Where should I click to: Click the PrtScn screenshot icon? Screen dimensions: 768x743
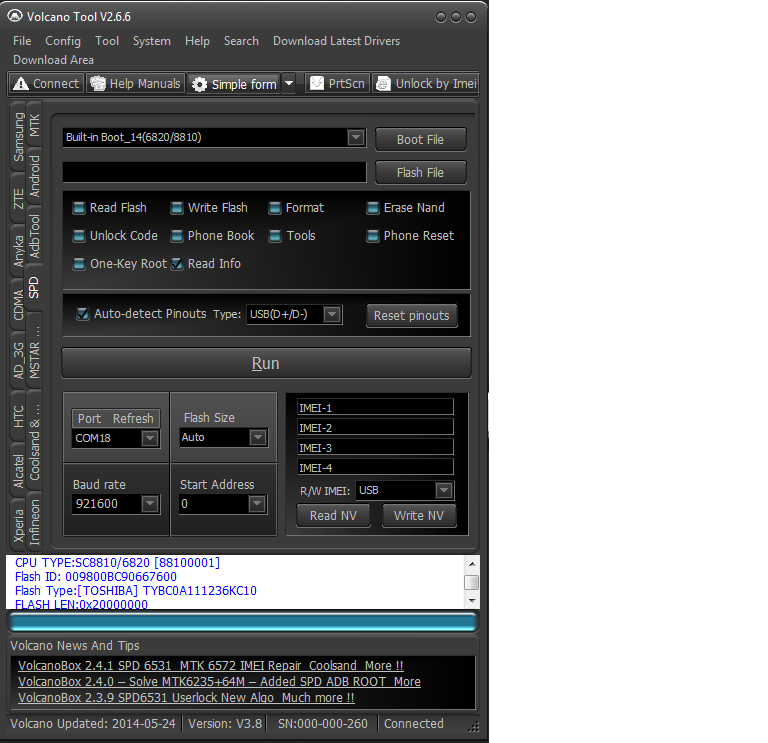(317, 83)
